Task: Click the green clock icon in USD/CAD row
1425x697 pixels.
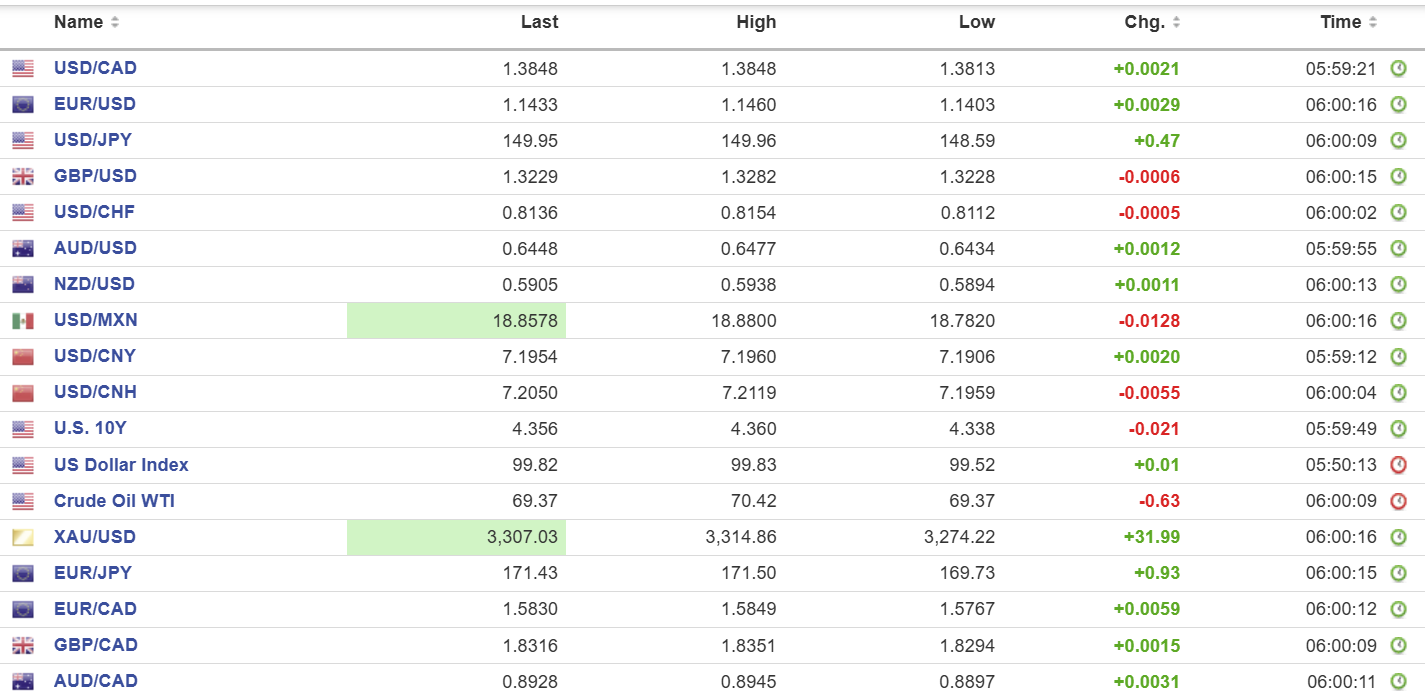Action: coord(1399,69)
